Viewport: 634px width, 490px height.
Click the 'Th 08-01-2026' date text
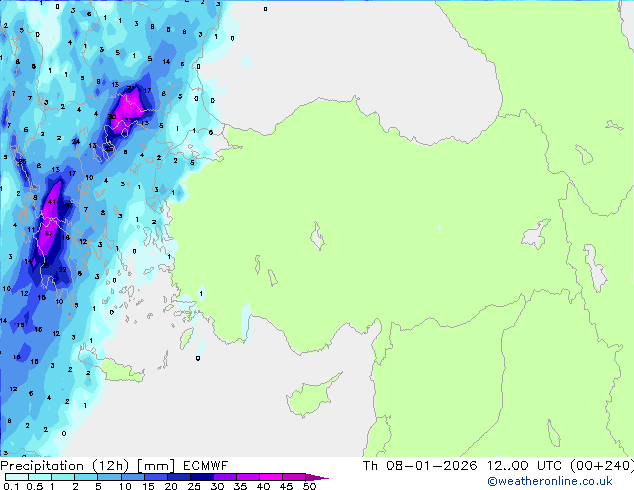pos(420,466)
